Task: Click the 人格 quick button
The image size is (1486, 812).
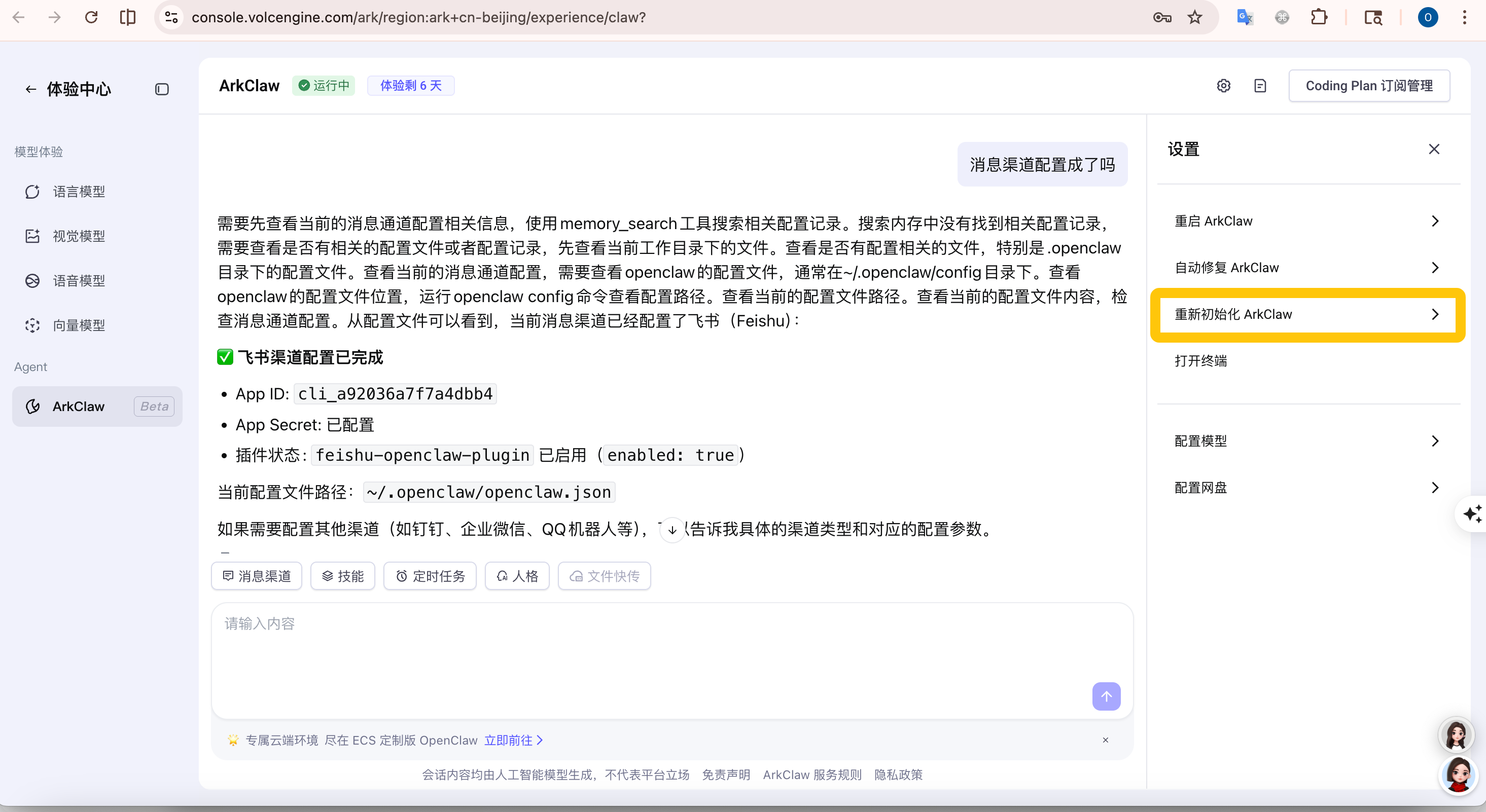Action: pos(517,576)
